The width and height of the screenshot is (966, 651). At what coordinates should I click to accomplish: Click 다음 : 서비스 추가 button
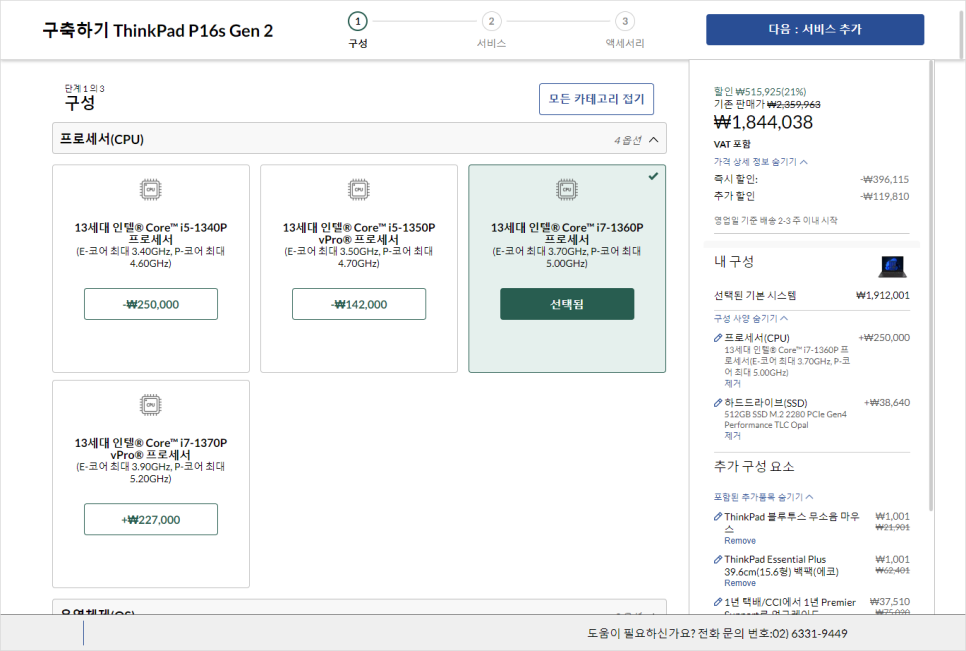point(814,30)
